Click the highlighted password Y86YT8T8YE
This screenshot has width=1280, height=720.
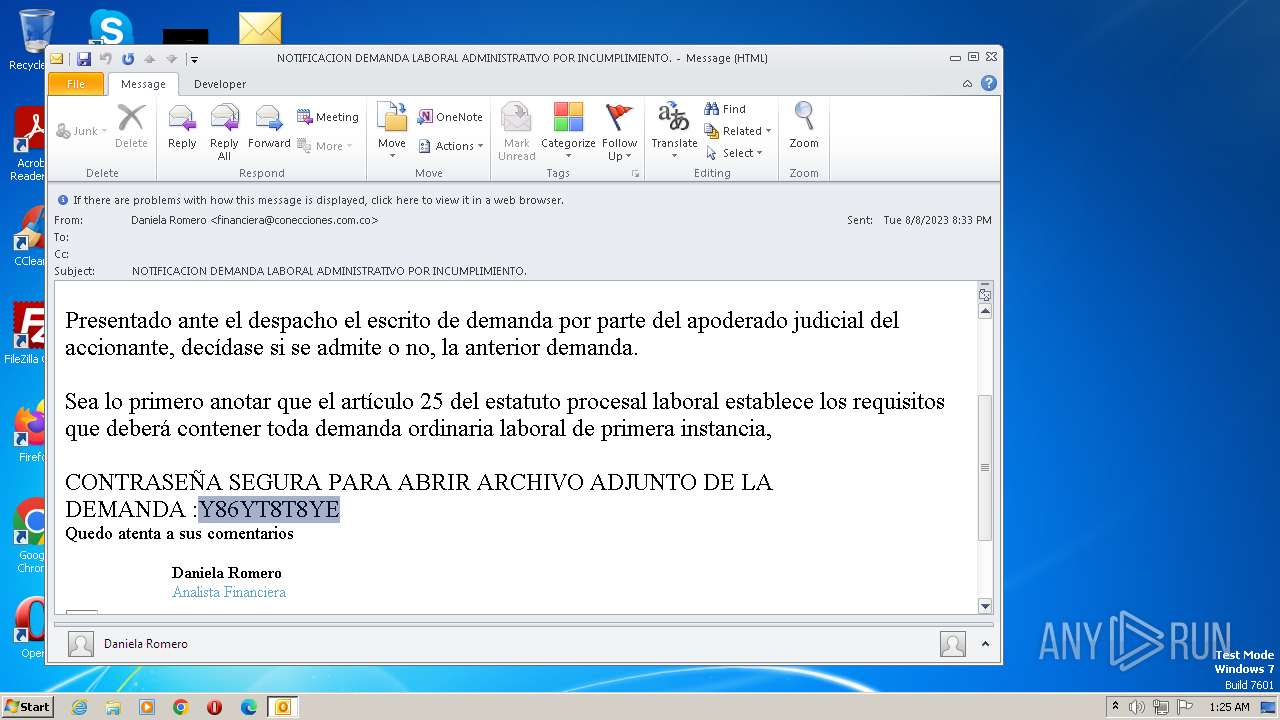pos(269,510)
